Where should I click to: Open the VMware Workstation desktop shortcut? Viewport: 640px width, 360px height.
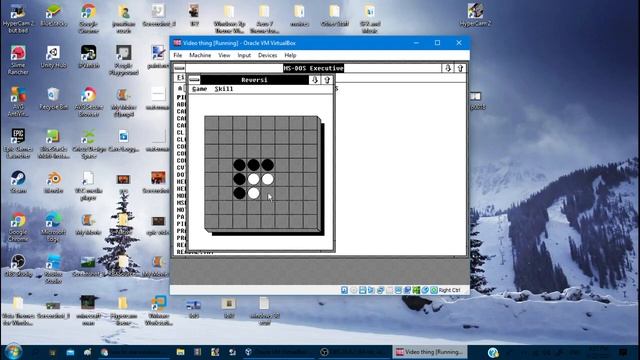tap(158, 311)
